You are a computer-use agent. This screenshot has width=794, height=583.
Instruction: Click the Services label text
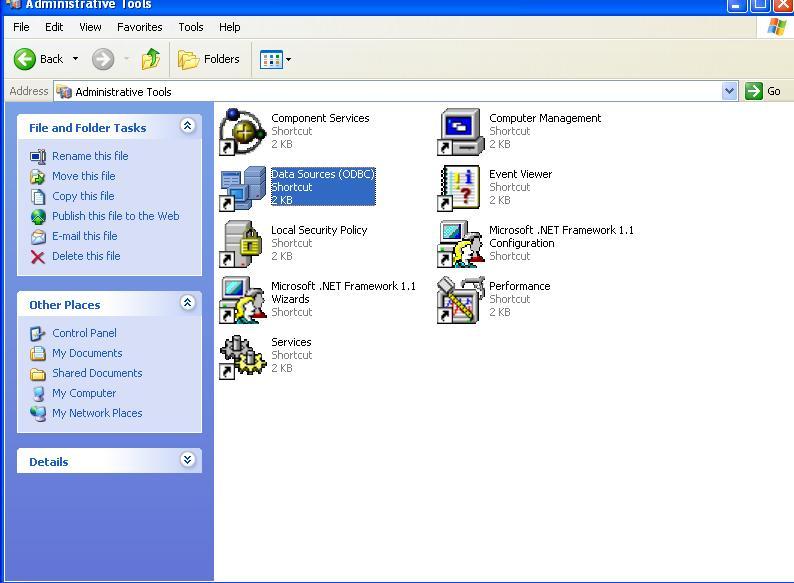tap(291, 342)
